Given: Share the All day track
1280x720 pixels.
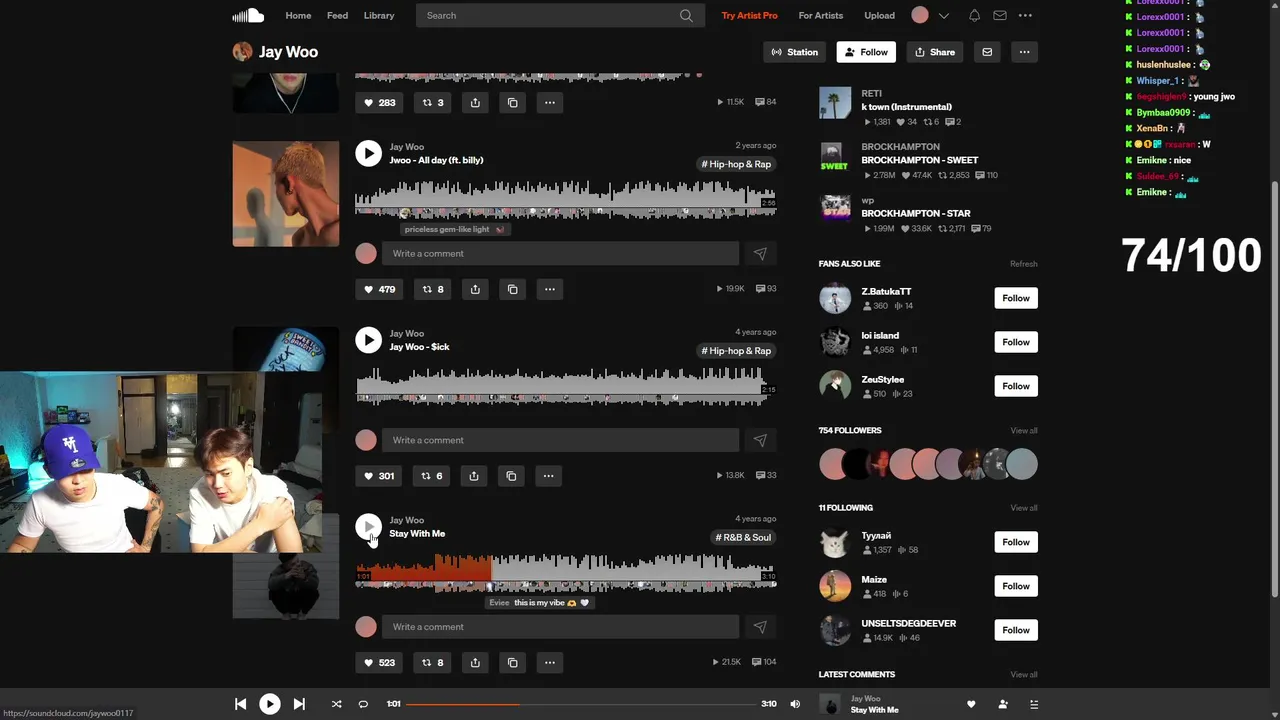Looking at the screenshot, I should (475, 289).
